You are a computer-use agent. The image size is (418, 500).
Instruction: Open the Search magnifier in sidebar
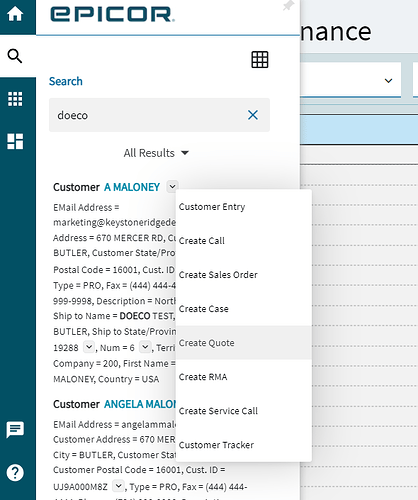(x=15, y=56)
